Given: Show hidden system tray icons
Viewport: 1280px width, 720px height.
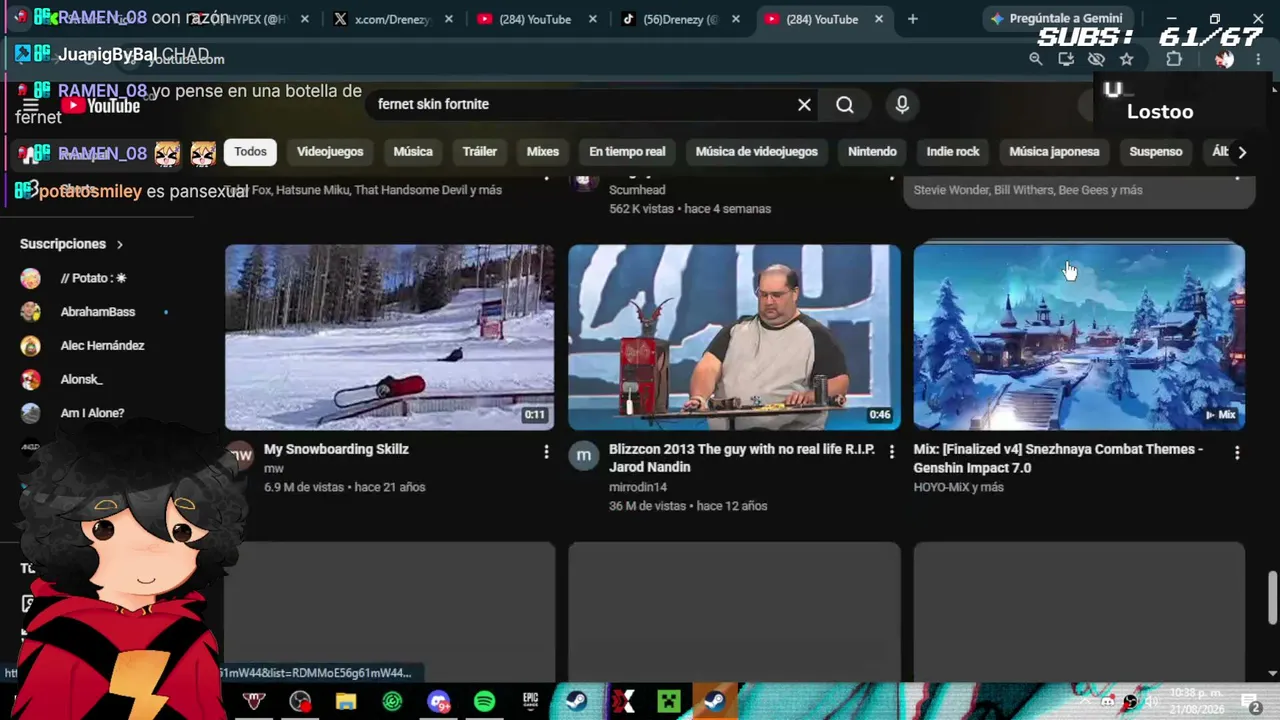Looking at the screenshot, I should pos(1085,702).
